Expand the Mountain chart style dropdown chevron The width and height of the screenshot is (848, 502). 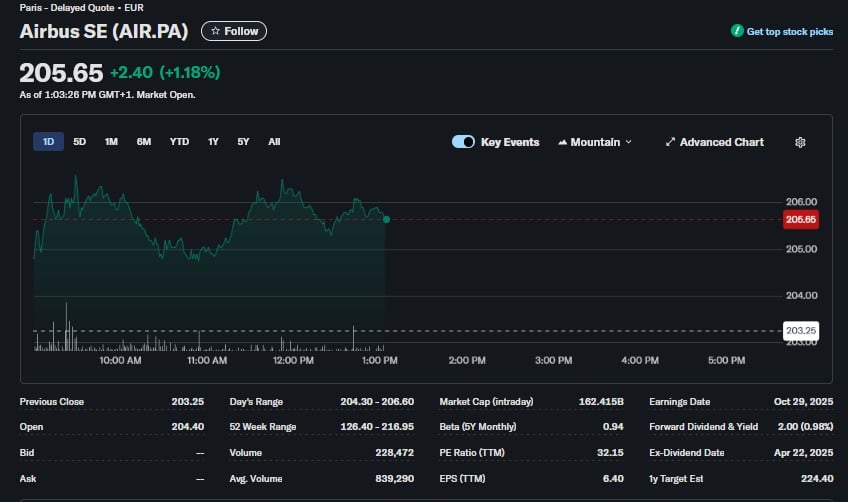click(x=628, y=142)
